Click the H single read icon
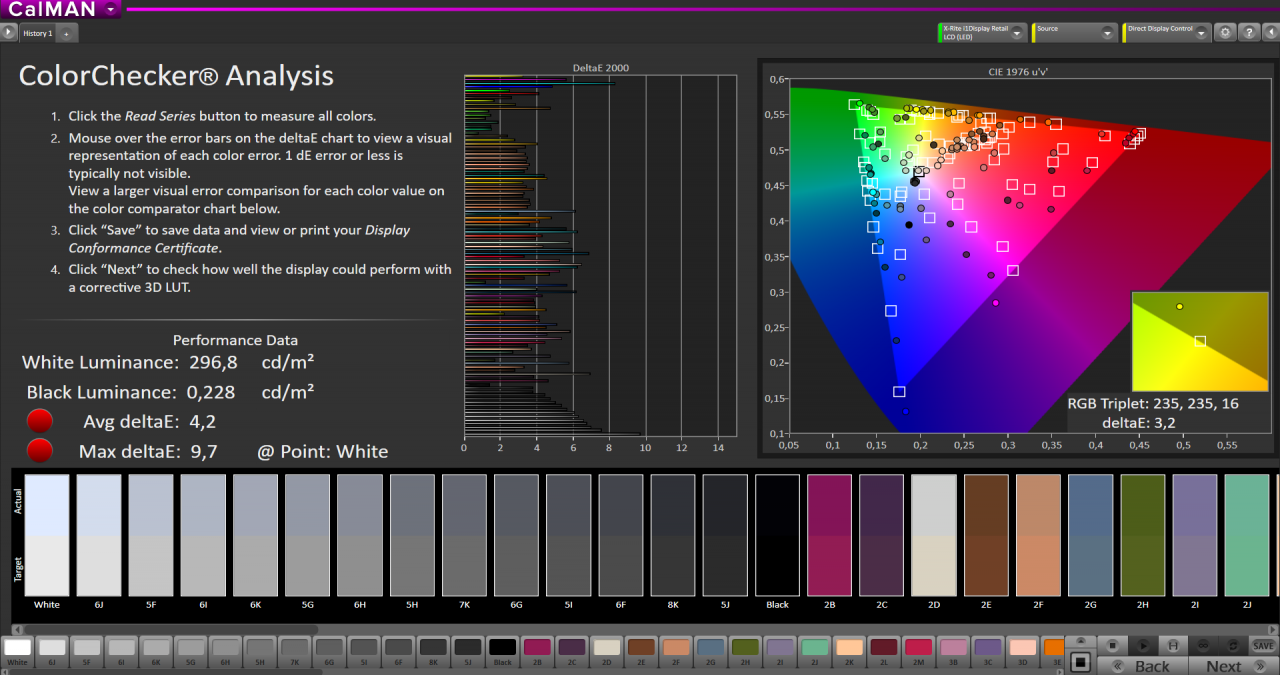The width and height of the screenshot is (1280, 675). click(x=1173, y=645)
